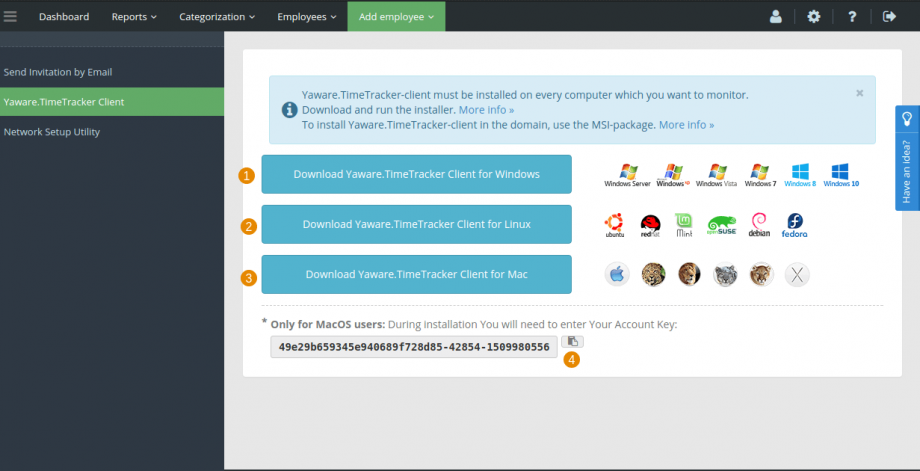
Task: Open More info link about installer
Action: tap(486, 110)
